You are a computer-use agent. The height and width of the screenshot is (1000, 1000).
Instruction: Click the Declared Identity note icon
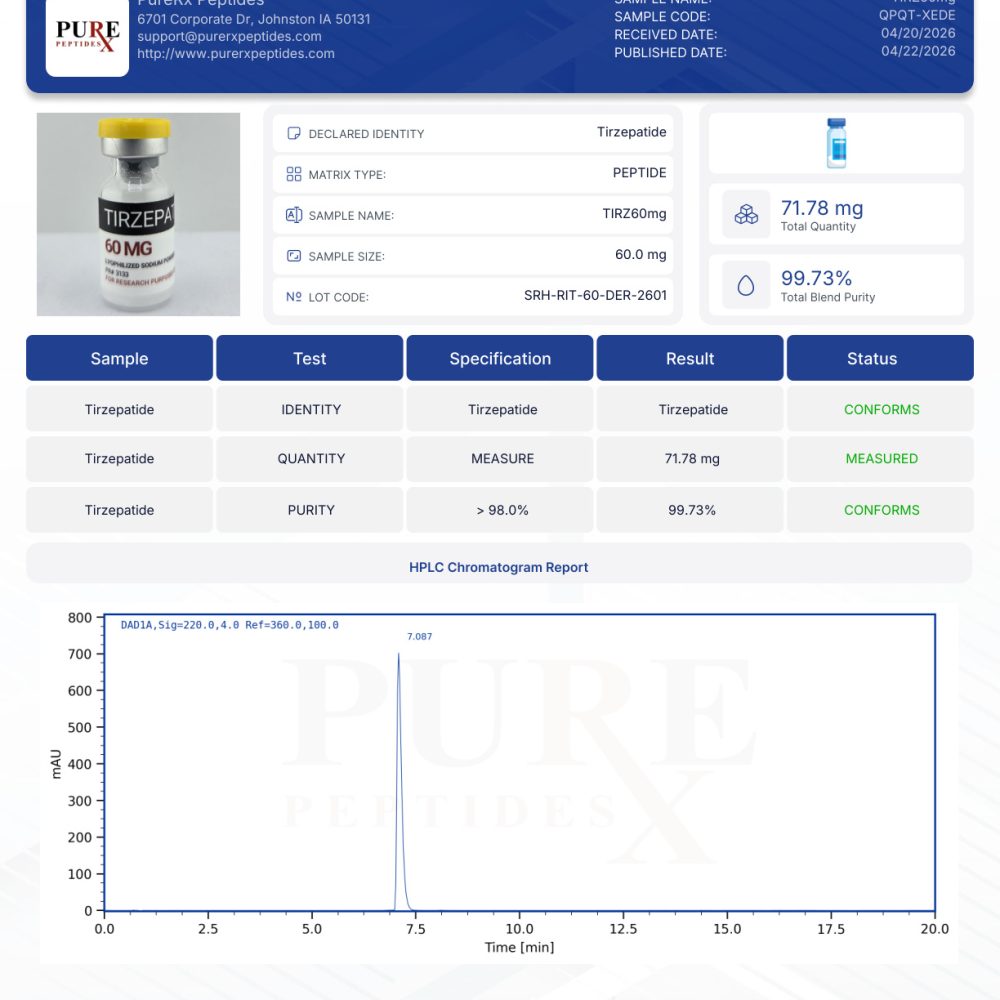click(x=293, y=133)
